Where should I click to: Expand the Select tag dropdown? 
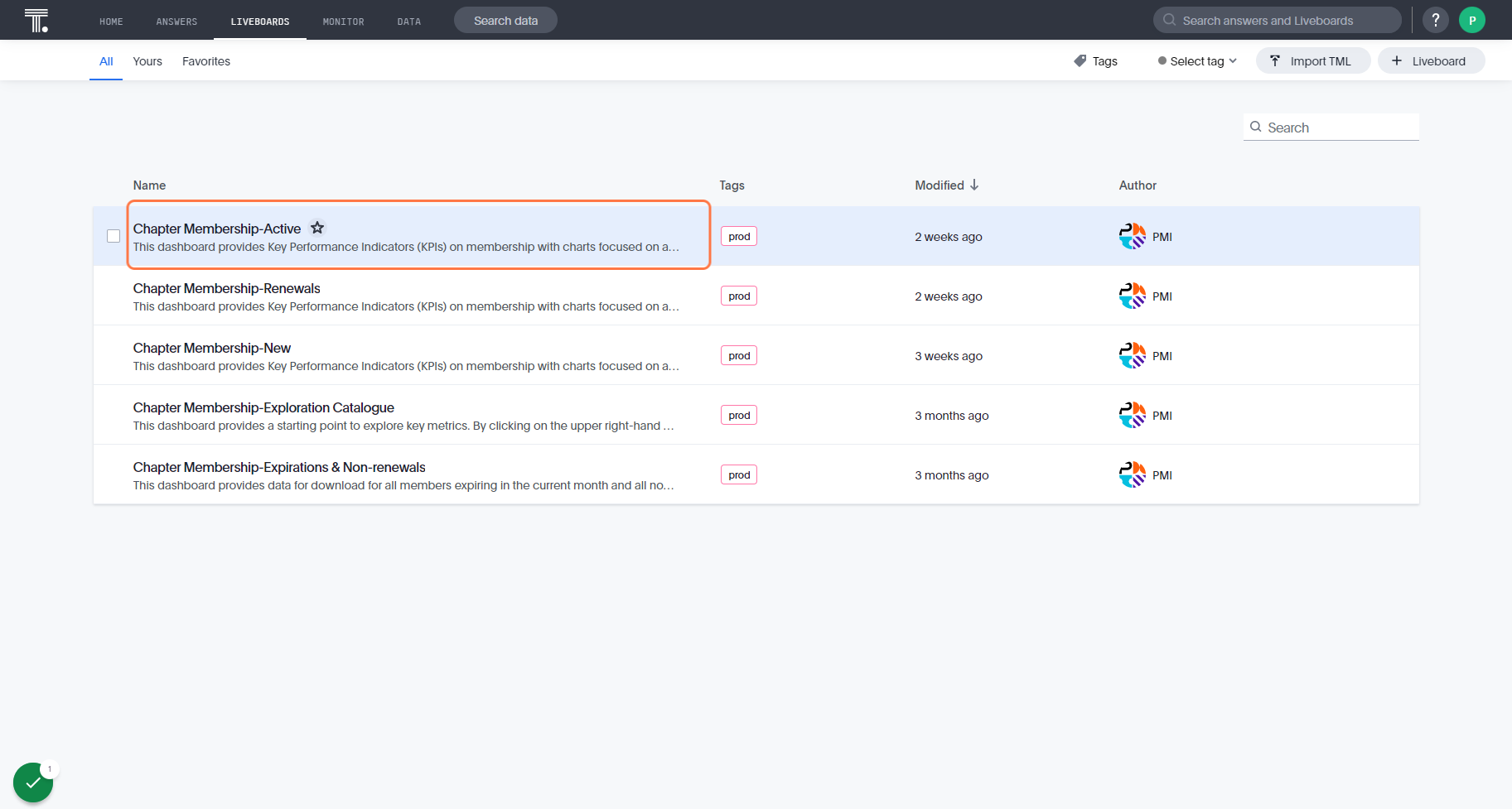click(x=1197, y=61)
